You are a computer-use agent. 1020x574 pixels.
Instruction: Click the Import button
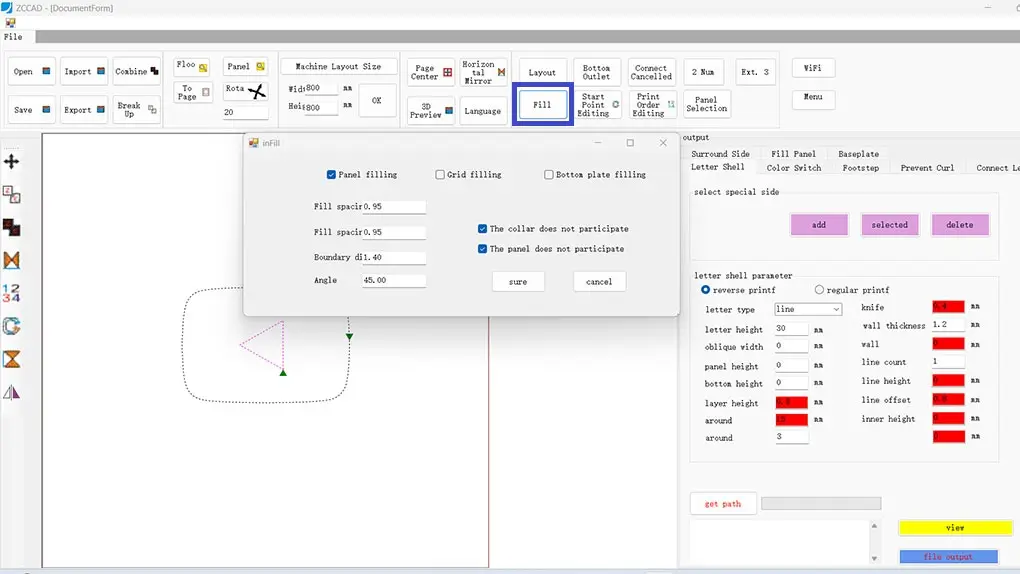84,72
